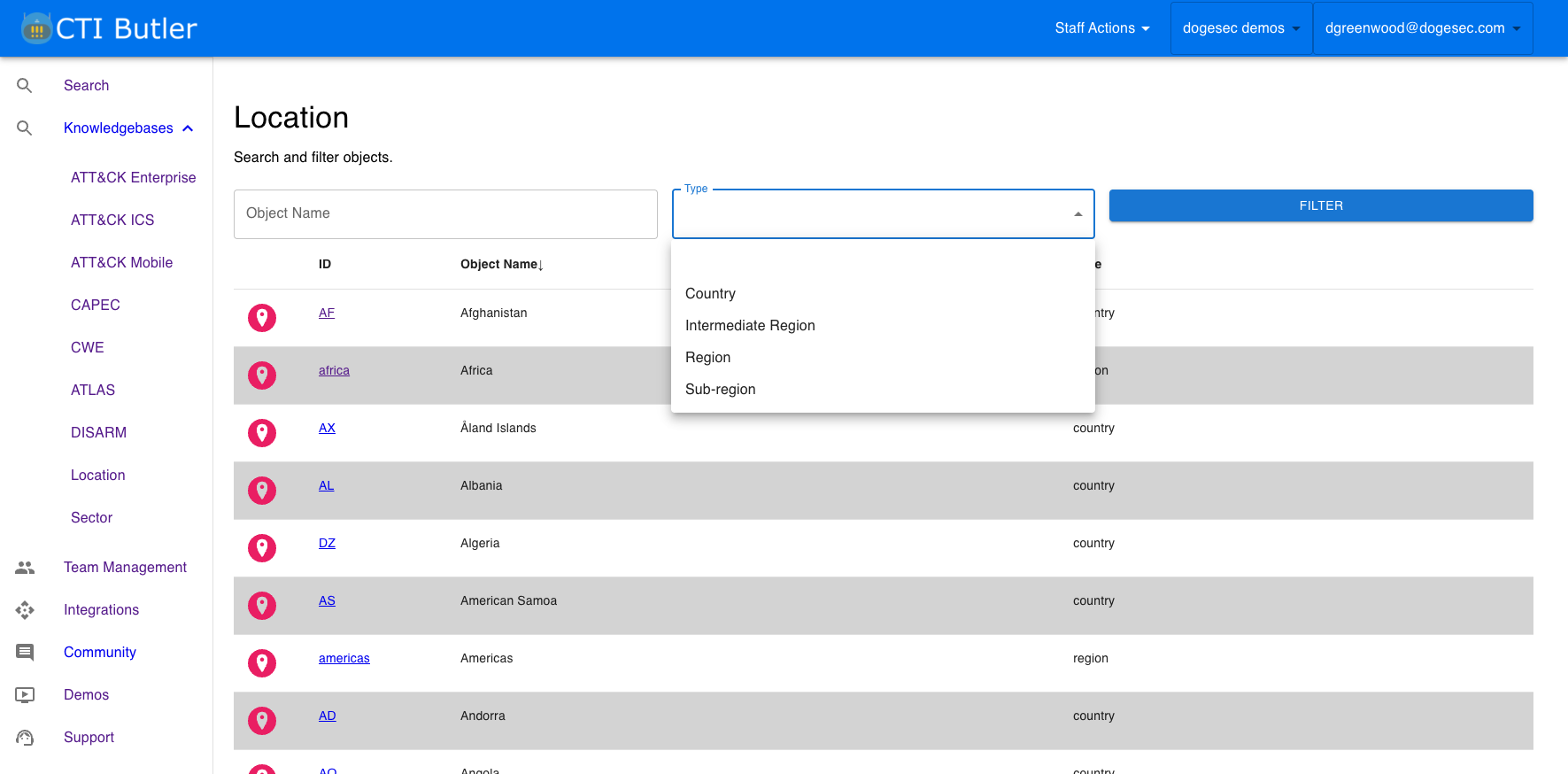Screen dimensions: 1568x774
Task: Click the Demos play icon
Action: [25, 695]
